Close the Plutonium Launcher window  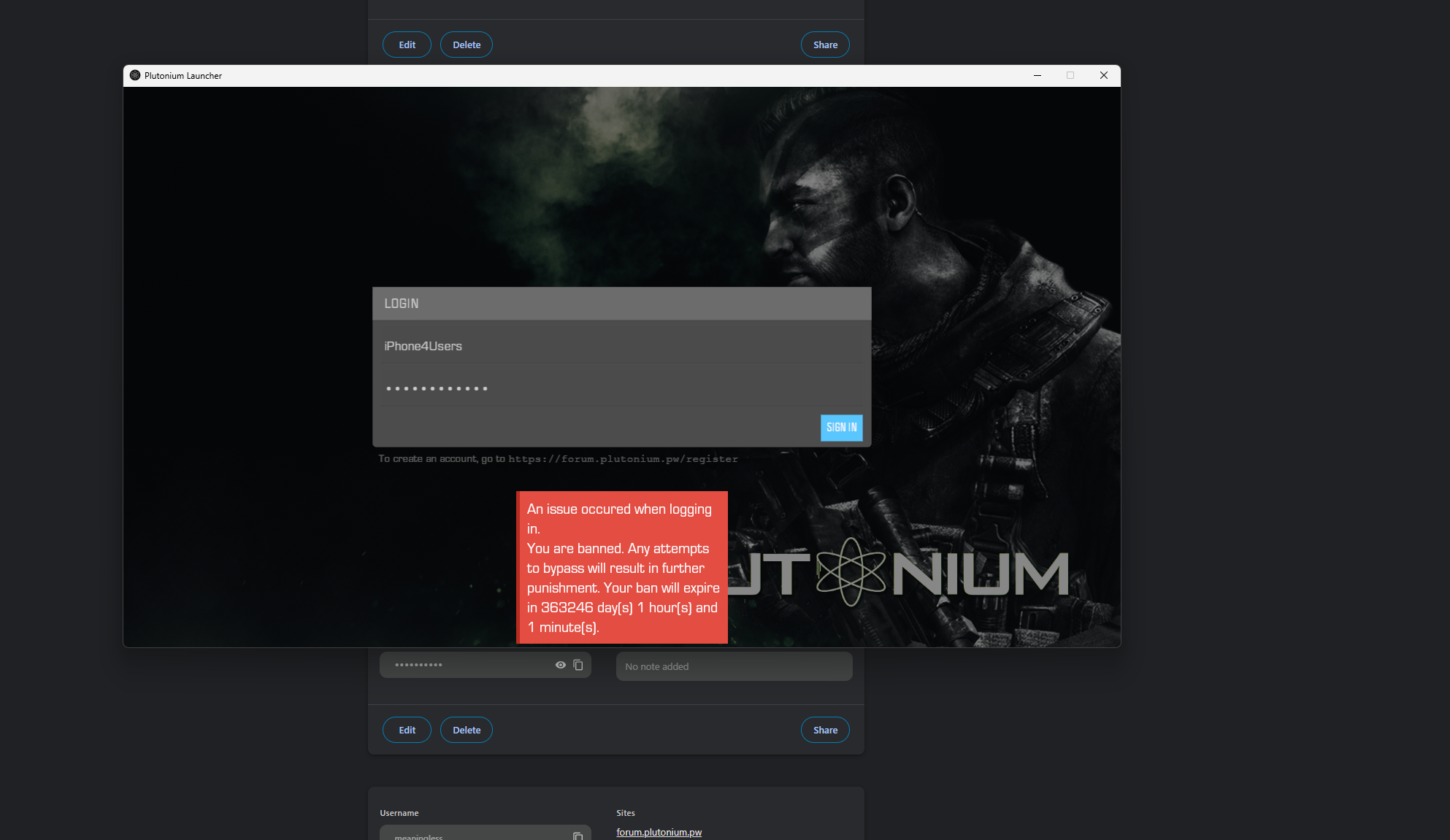[1104, 75]
